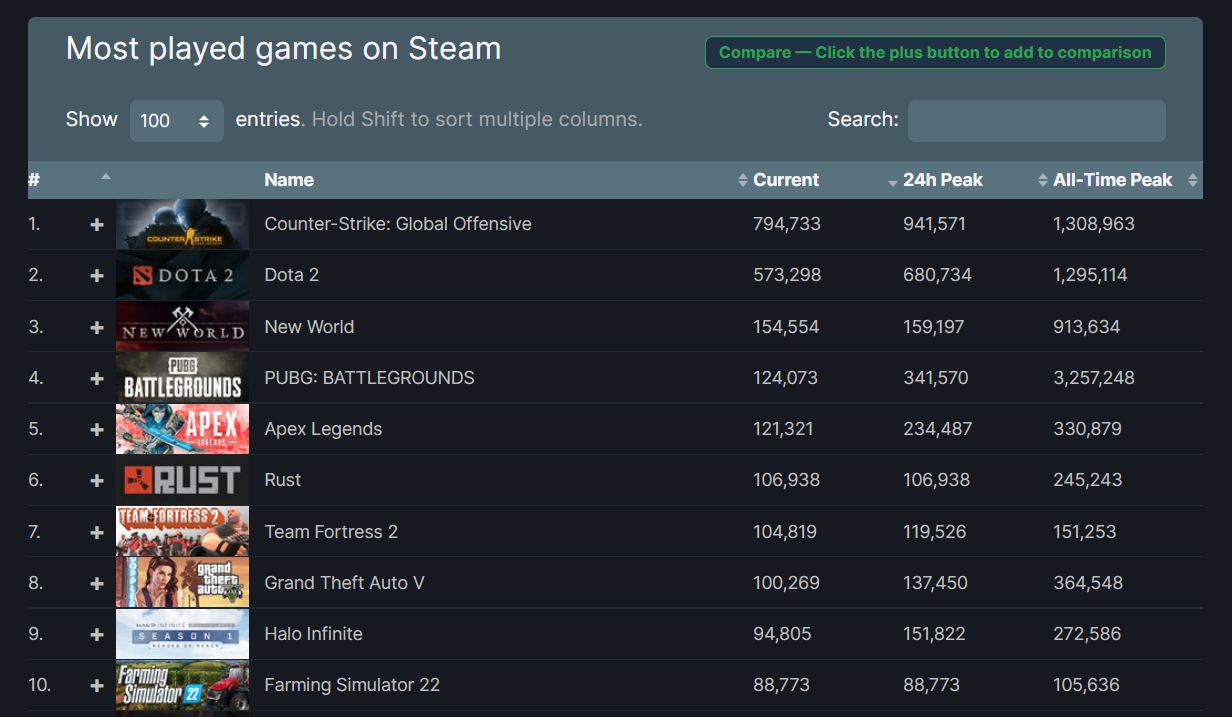The width and height of the screenshot is (1232, 717).
Task: Click the 24h peak value 941,571
Action: pyautogui.click(x=935, y=224)
